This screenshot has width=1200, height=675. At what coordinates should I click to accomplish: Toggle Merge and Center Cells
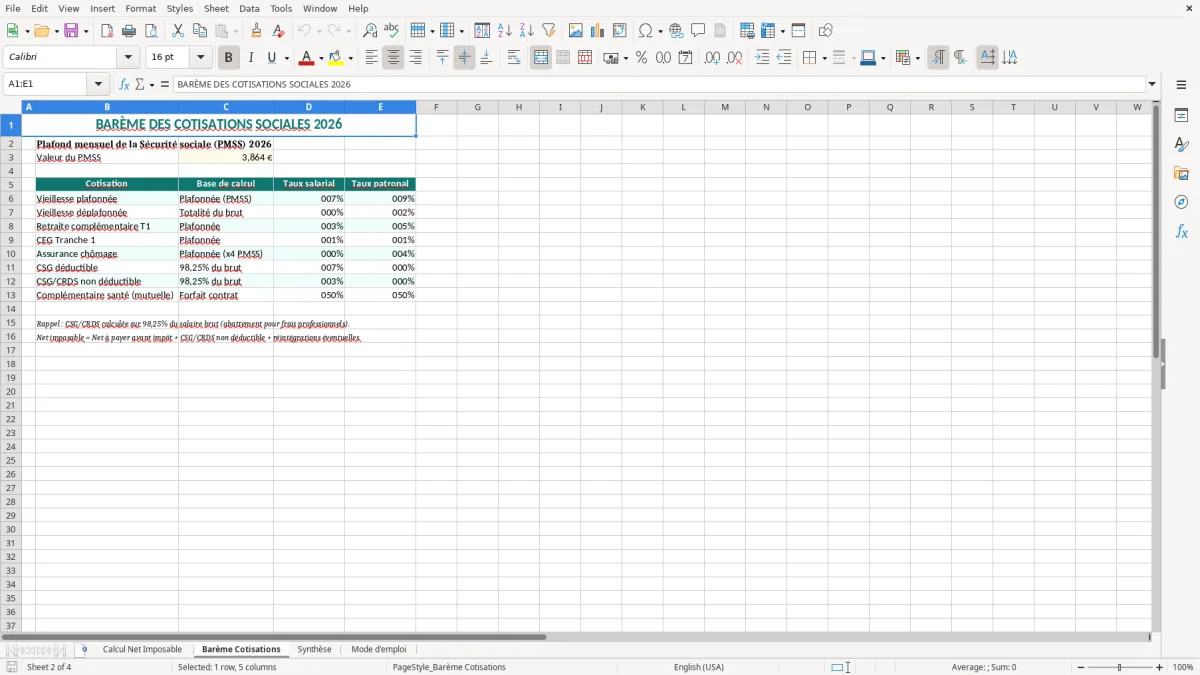pos(541,58)
